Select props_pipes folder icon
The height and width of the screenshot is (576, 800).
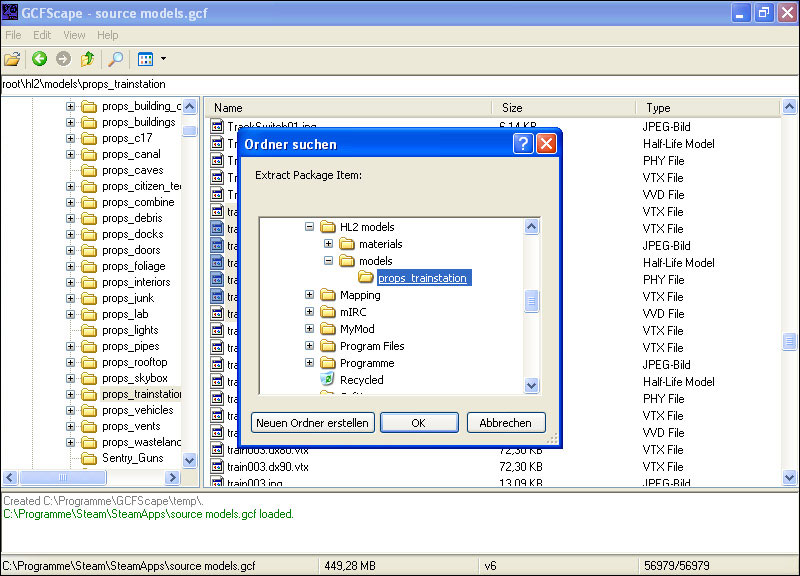click(x=89, y=346)
